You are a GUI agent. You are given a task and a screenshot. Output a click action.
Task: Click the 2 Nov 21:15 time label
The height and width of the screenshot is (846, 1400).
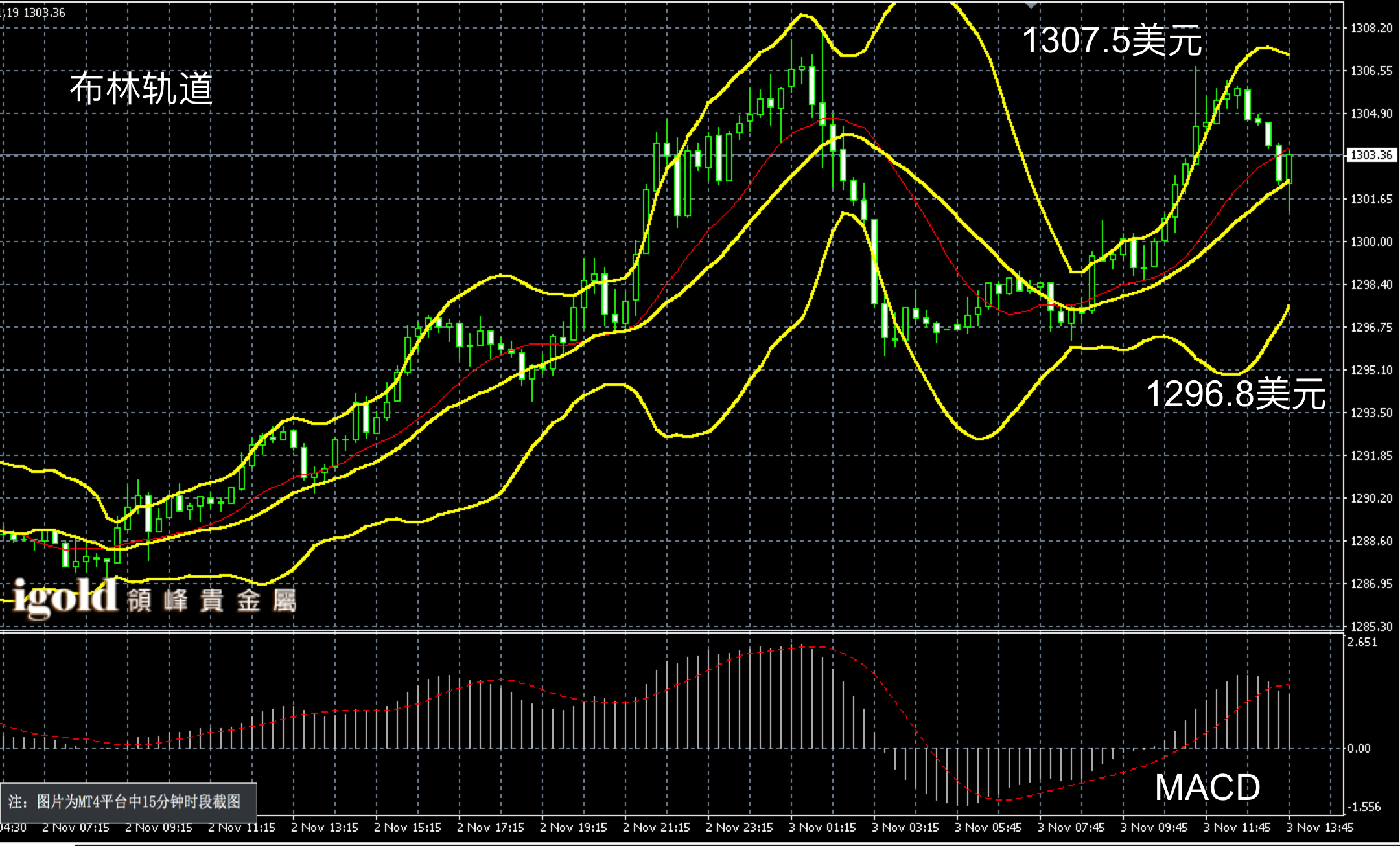click(656, 828)
